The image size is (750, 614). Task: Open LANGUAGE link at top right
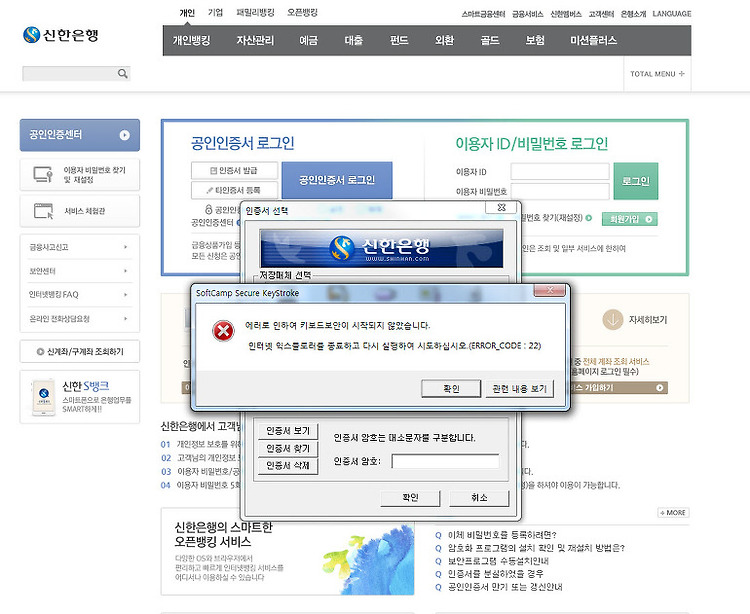click(x=672, y=14)
